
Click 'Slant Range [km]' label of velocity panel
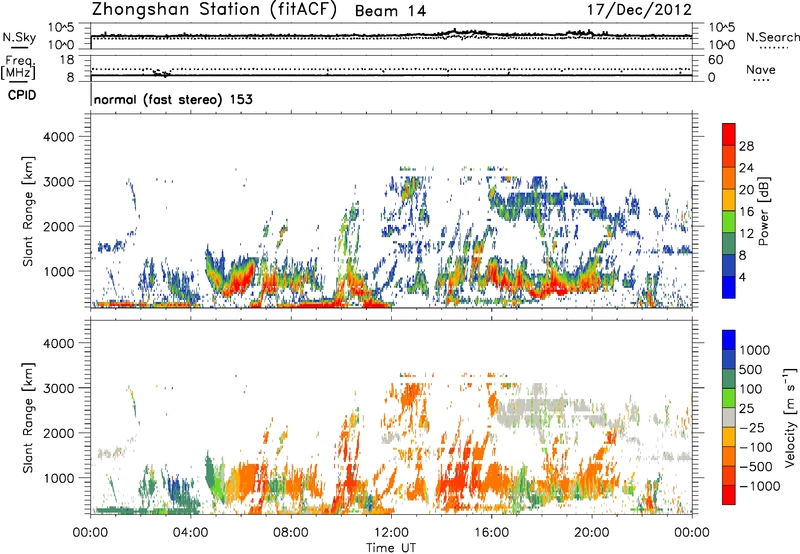28,418
